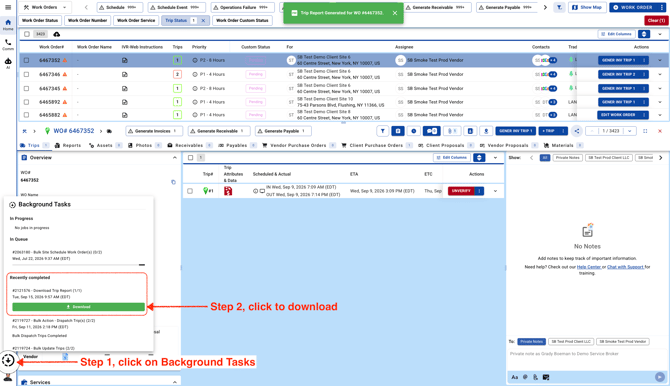Click the fullscreen expand icon in detail toolbar

(645, 131)
